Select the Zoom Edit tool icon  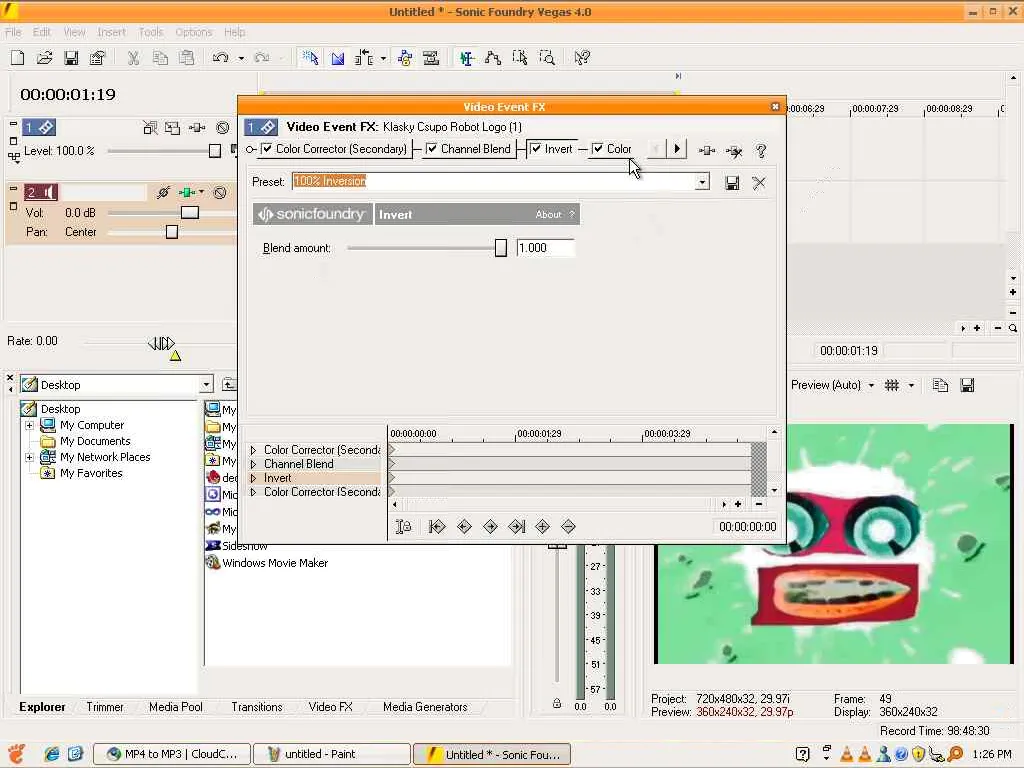click(547, 58)
